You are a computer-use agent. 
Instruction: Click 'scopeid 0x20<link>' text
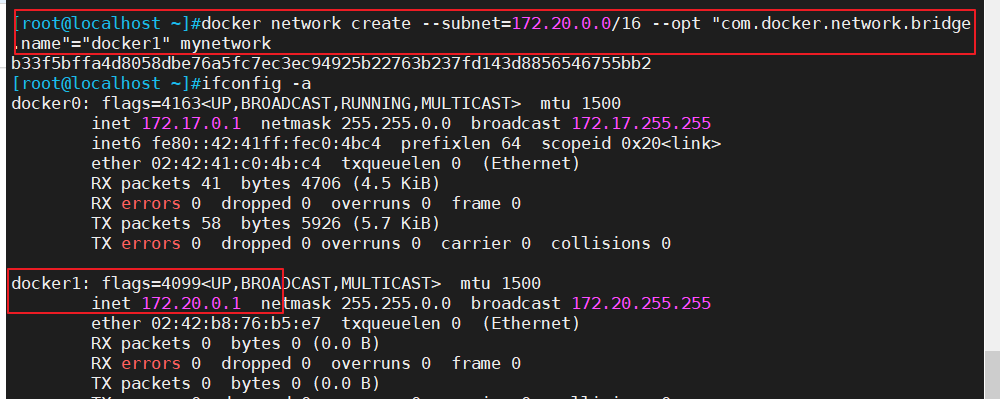click(x=631, y=143)
